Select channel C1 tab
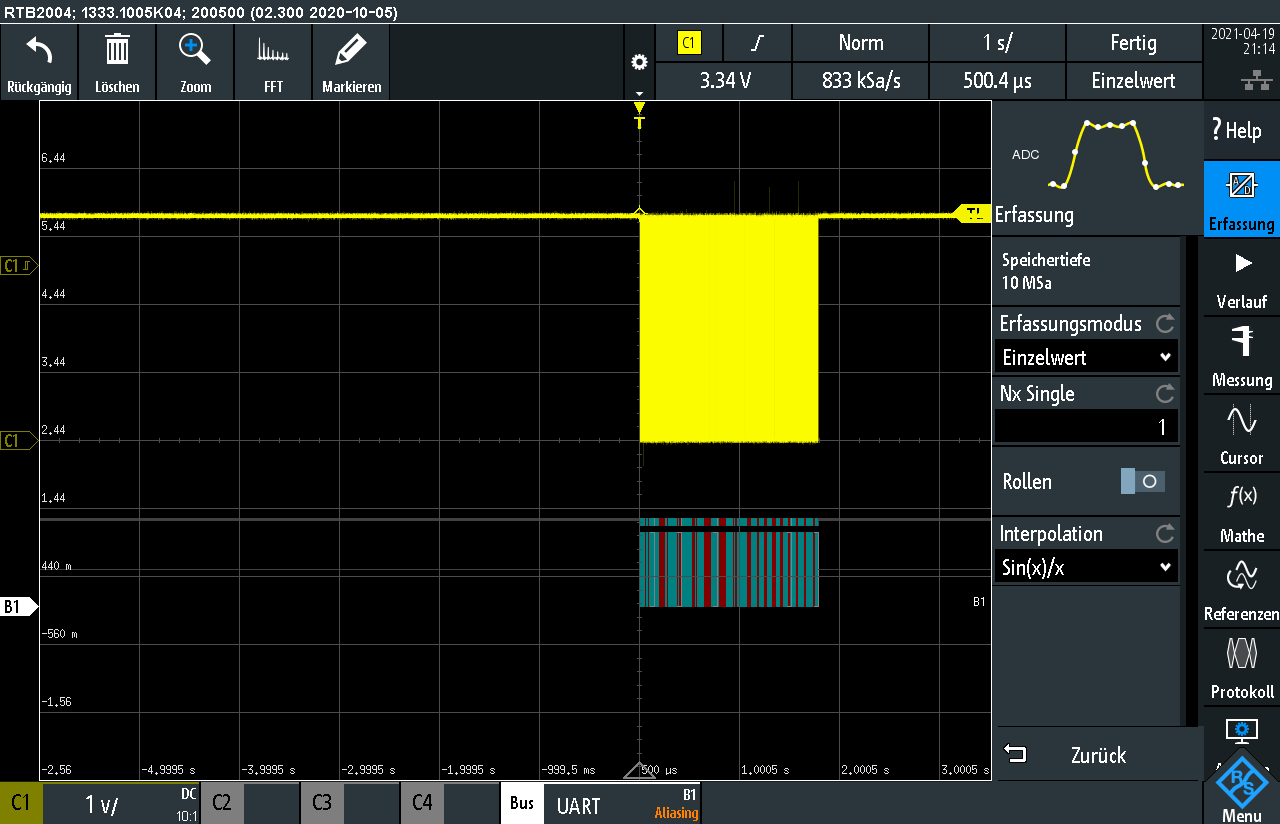Viewport: 1280px width, 824px height. 21,803
